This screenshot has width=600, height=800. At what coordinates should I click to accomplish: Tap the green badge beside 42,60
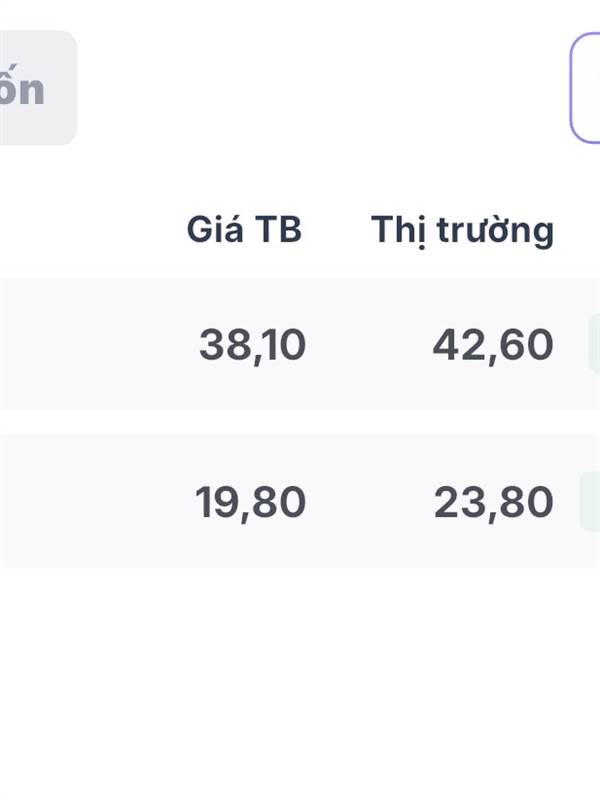tap(594, 344)
